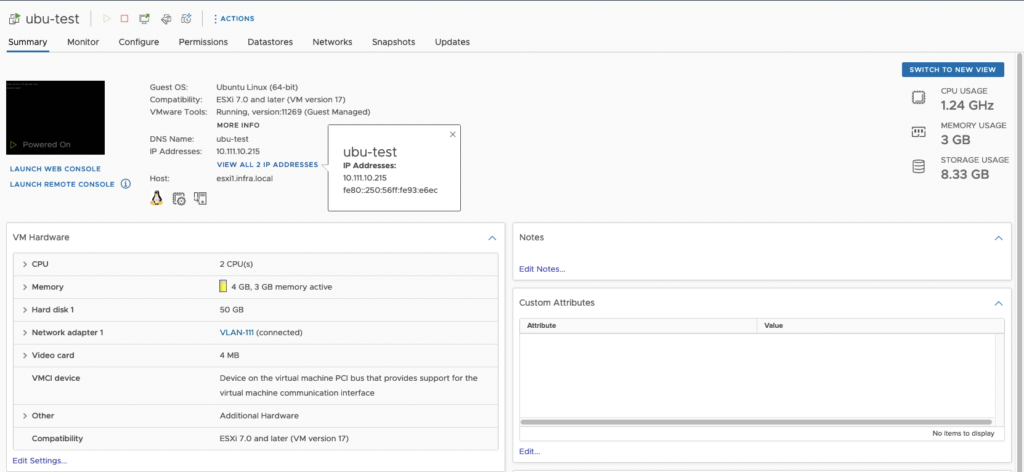Expand the CPU hardware row

pyautogui.click(x=24, y=264)
